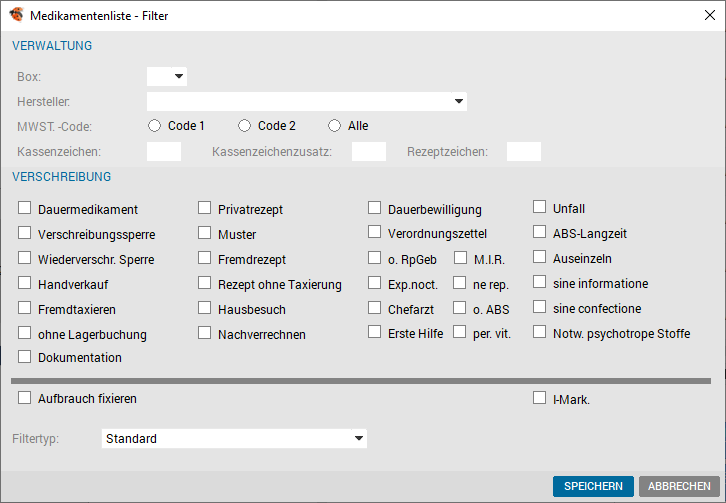
Task: Close the Medikamentenliste Filter dialog
Action: point(709,15)
